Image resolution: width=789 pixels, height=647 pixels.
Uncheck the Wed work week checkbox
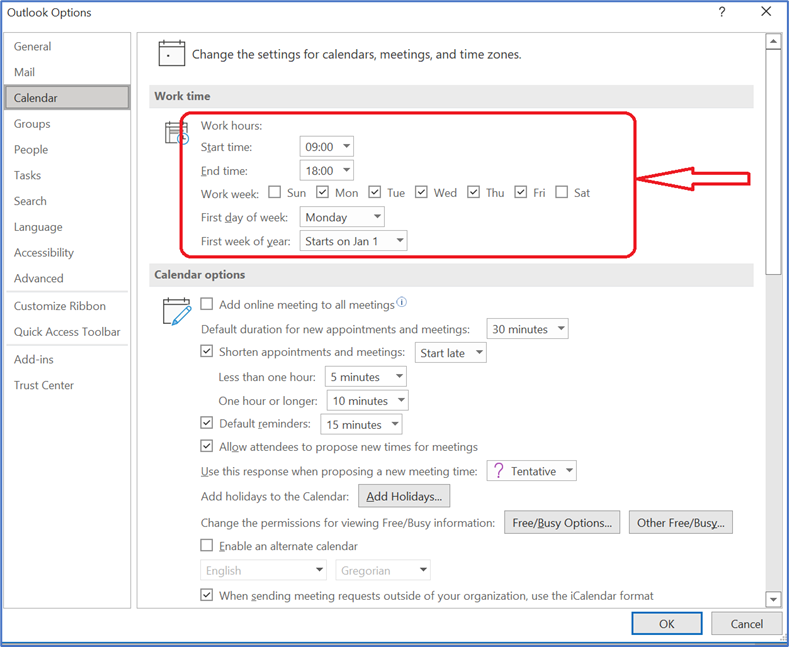421,192
